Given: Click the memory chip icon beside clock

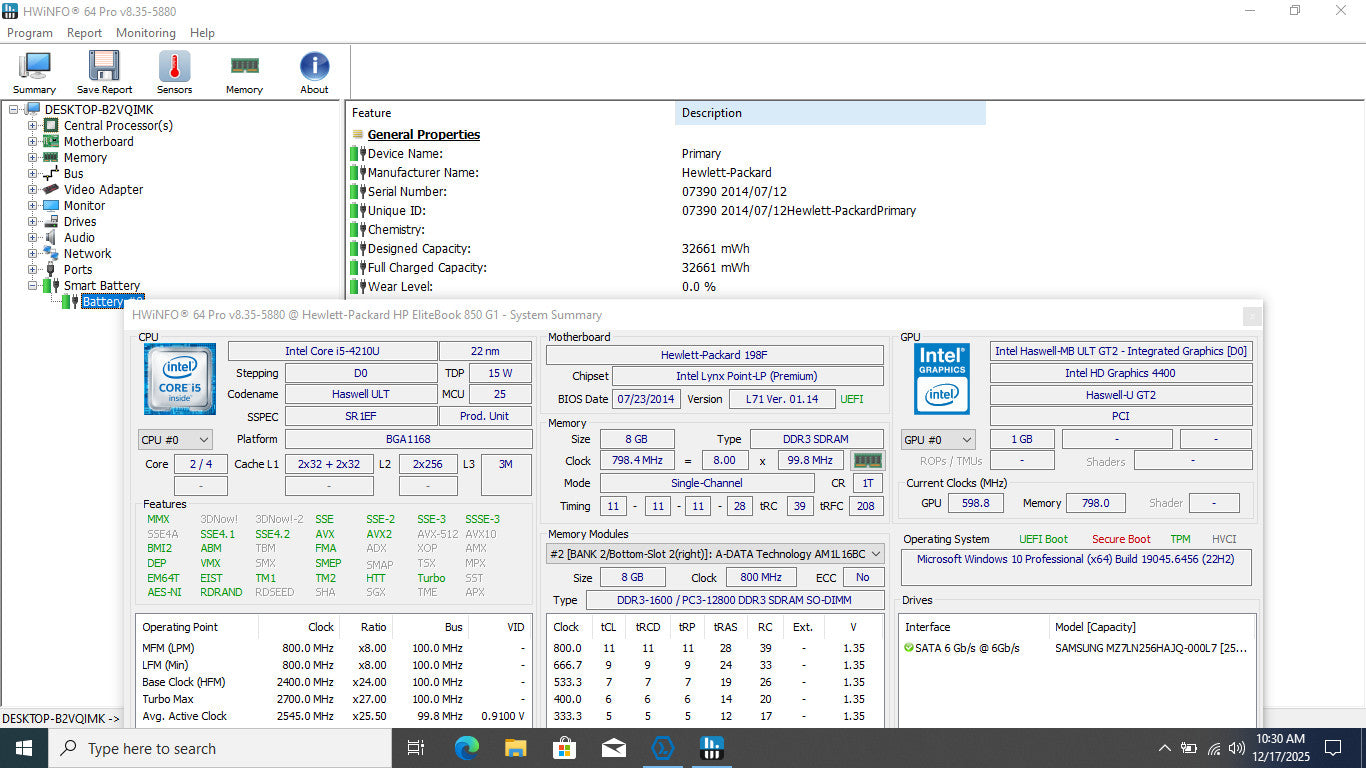Looking at the screenshot, I should click(867, 460).
